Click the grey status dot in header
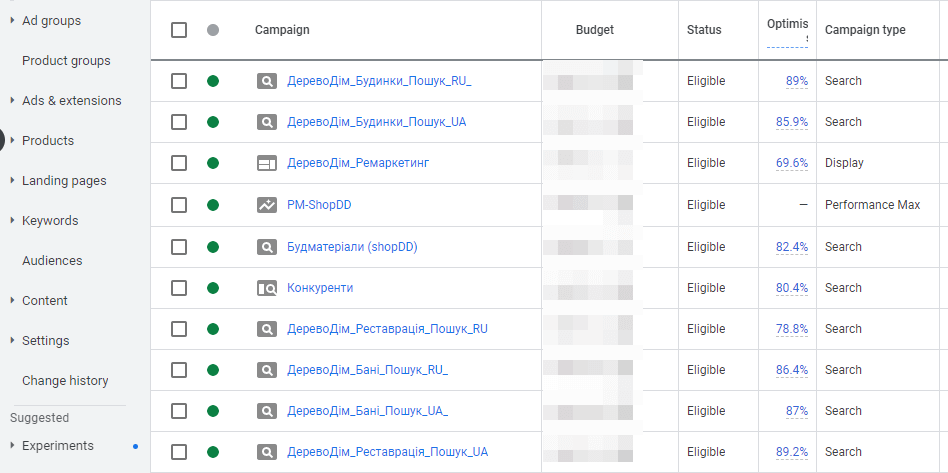 pyautogui.click(x=213, y=30)
